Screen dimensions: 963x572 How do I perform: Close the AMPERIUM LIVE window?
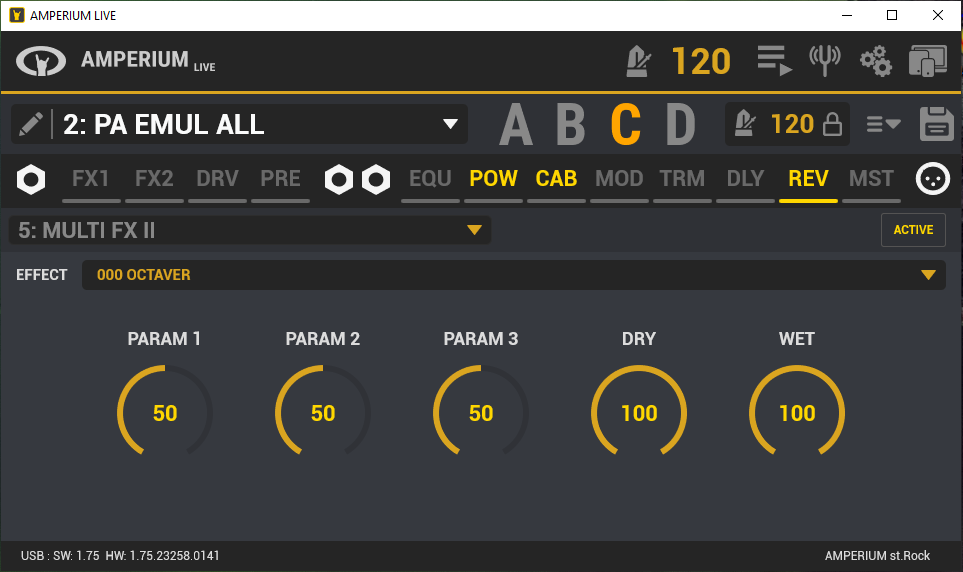(x=938, y=15)
